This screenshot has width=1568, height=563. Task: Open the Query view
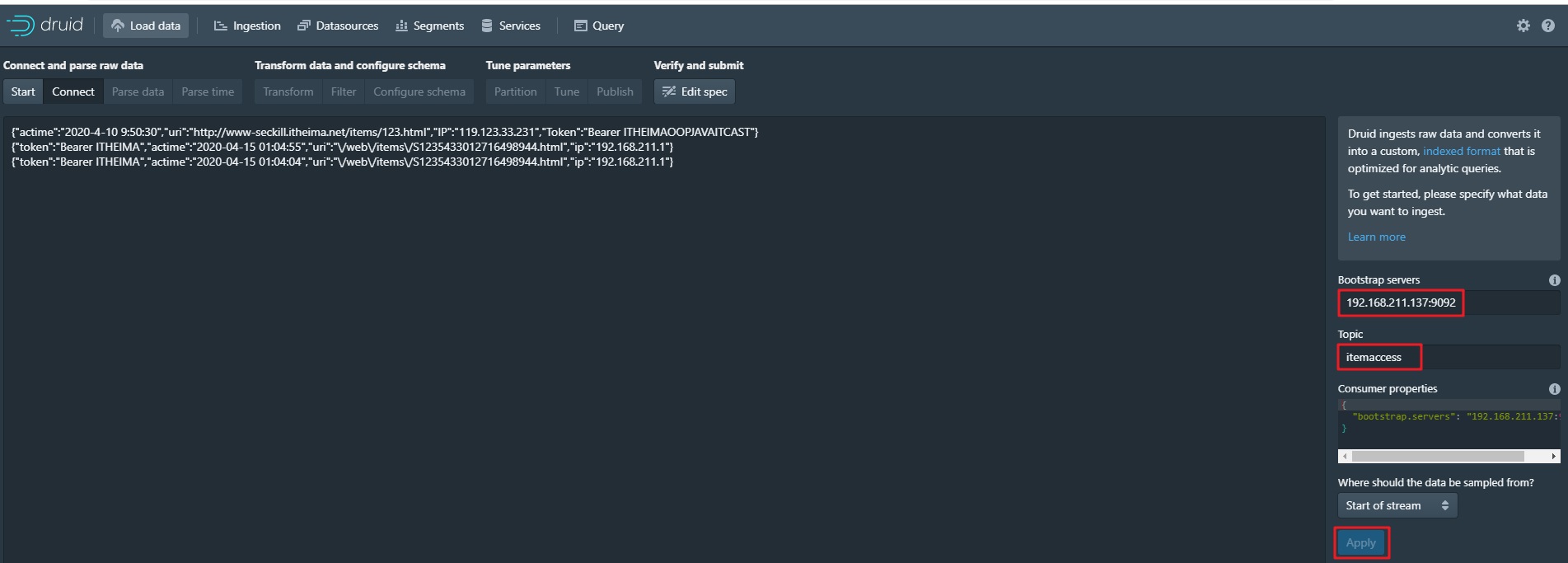click(599, 26)
